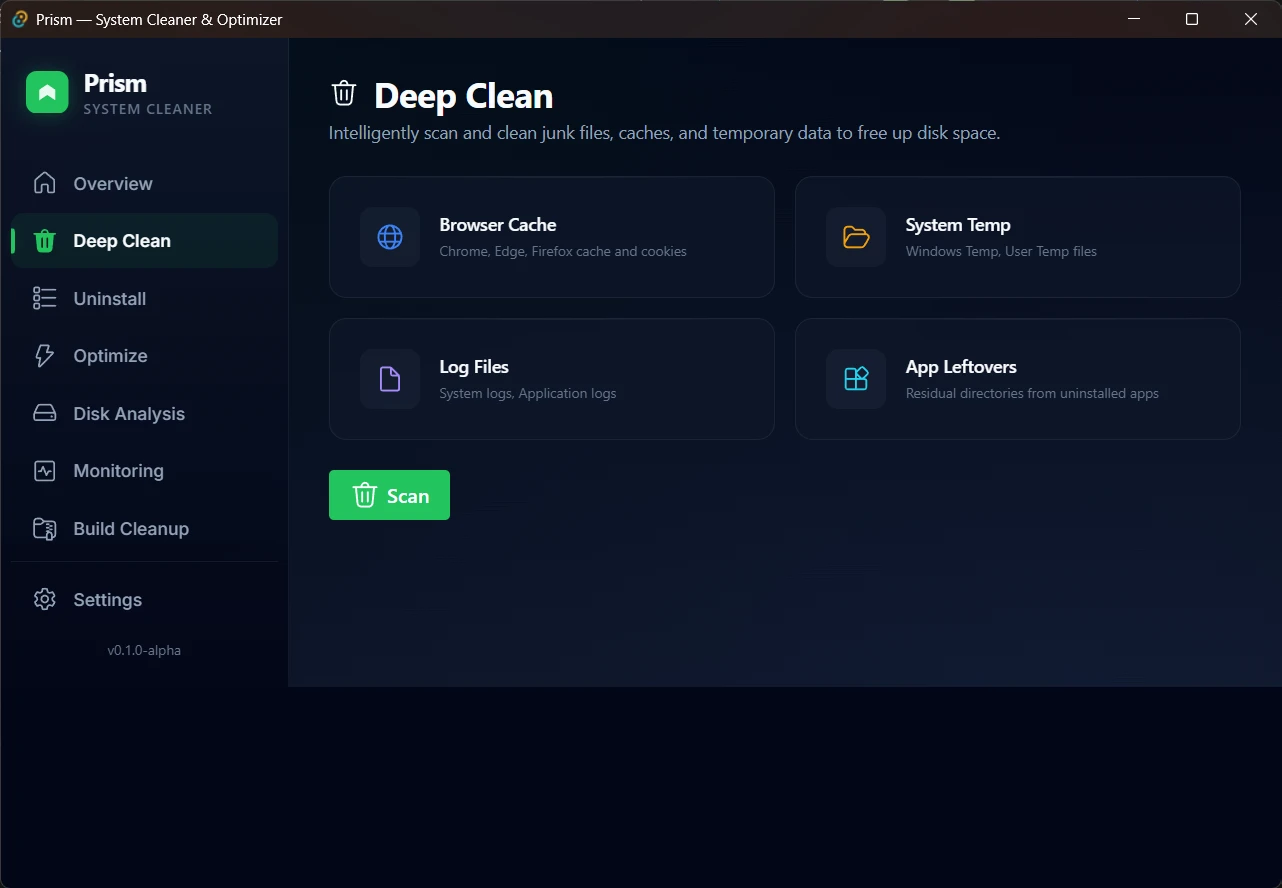Open the Optimize section

point(144,356)
